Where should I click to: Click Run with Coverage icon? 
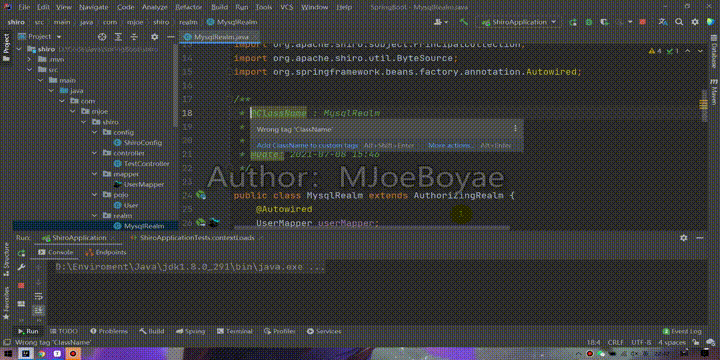[605, 22]
